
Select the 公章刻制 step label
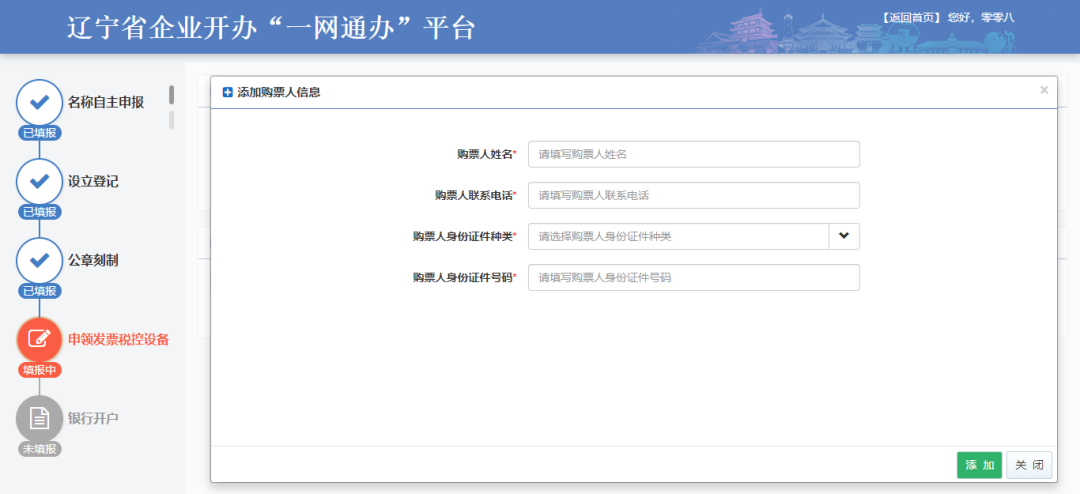pos(93,260)
